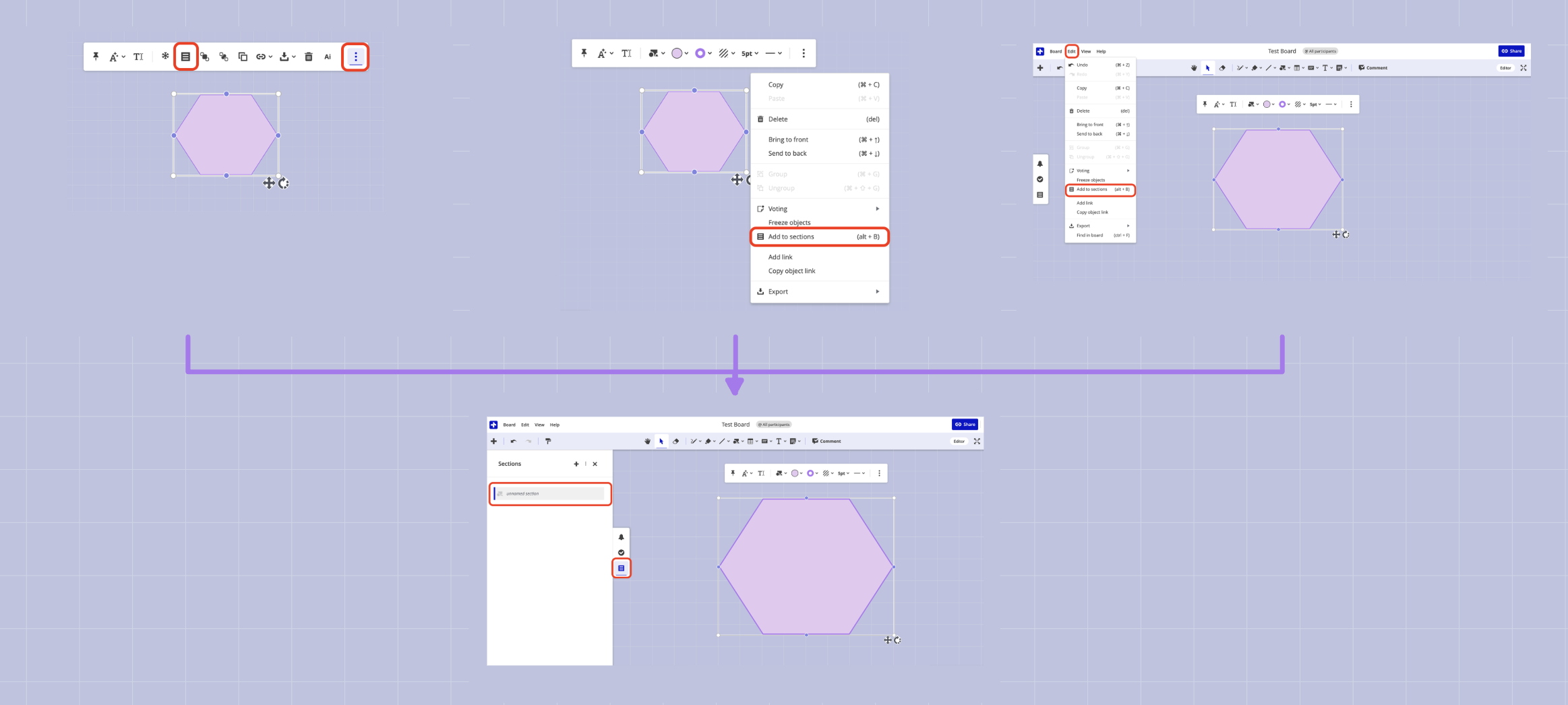
Task: Activate the selection arrow cursor tool
Action: coord(661,441)
